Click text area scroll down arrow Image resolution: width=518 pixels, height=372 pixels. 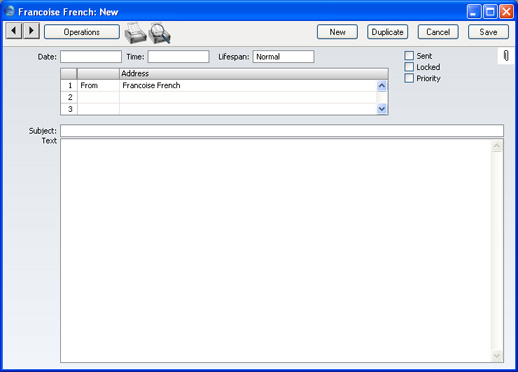(497, 356)
